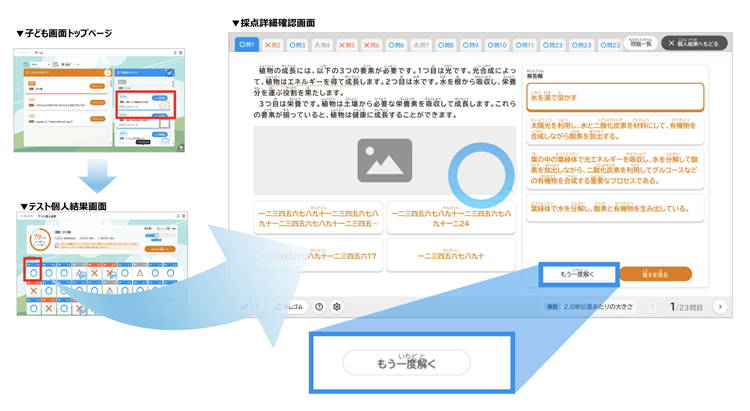Click the image placeholder icon
The image size is (750, 411).
click(x=384, y=160)
